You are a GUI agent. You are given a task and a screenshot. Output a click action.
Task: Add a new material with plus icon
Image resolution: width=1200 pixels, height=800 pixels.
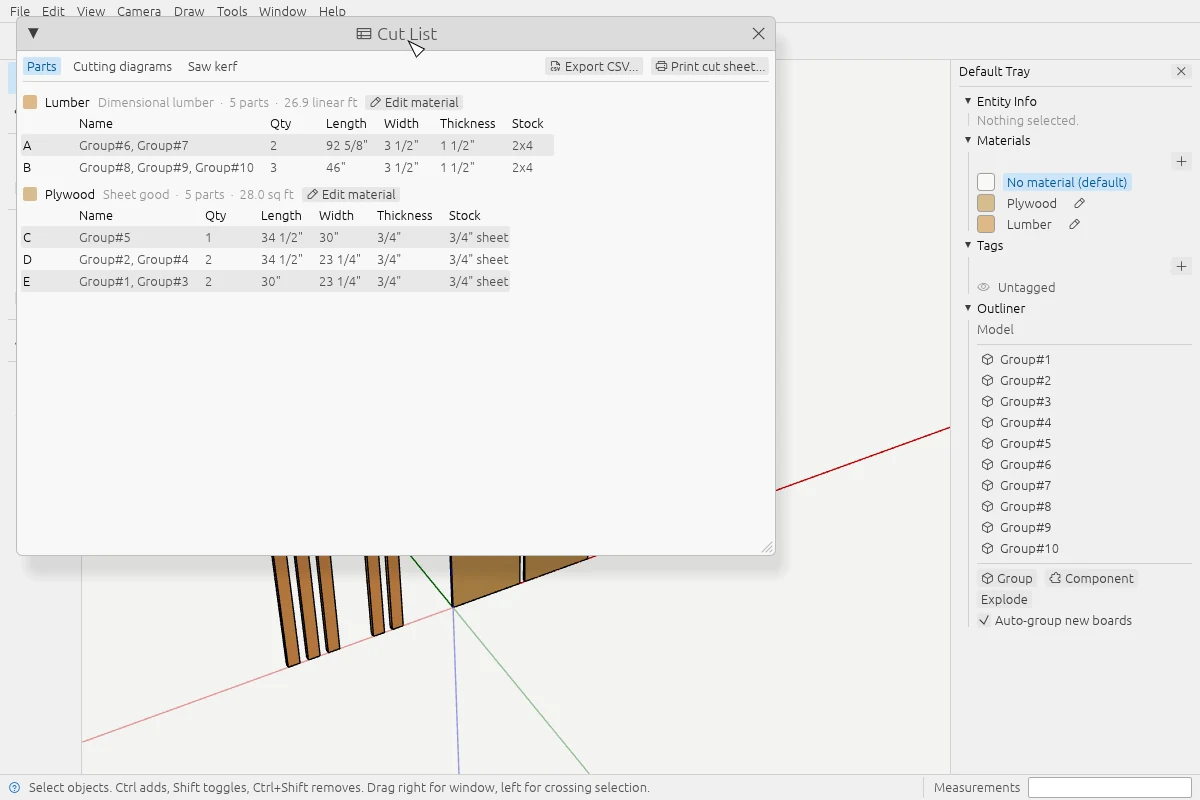click(1181, 161)
